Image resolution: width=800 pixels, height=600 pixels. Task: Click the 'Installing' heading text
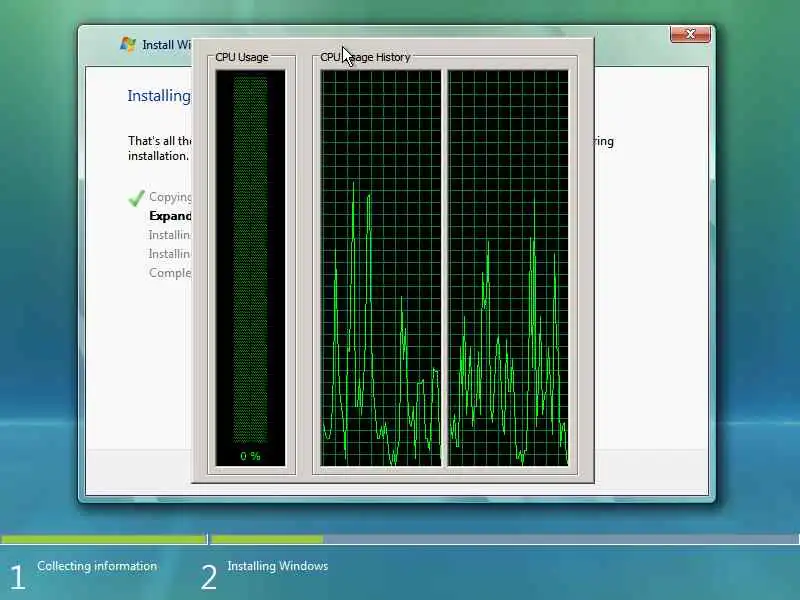click(x=159, y=96)
